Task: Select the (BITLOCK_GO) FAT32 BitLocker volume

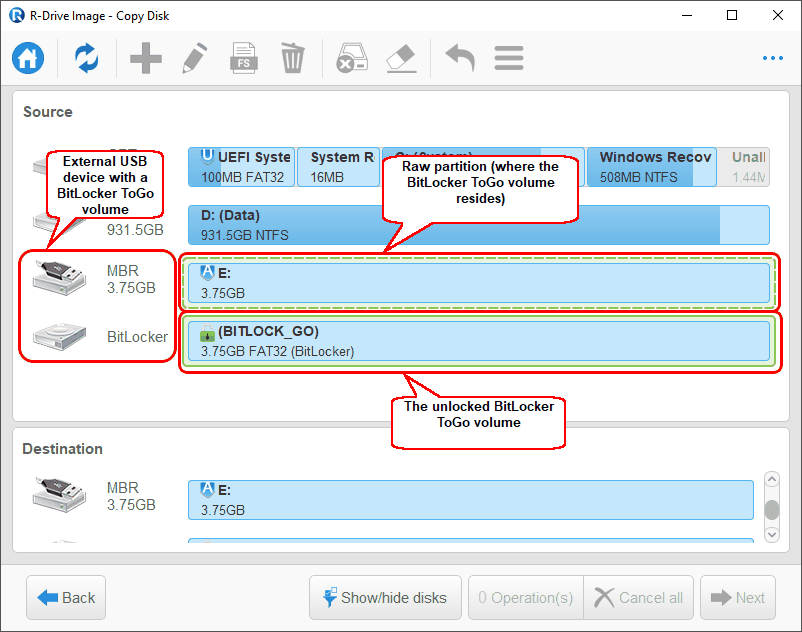Action: click(479, 341)
